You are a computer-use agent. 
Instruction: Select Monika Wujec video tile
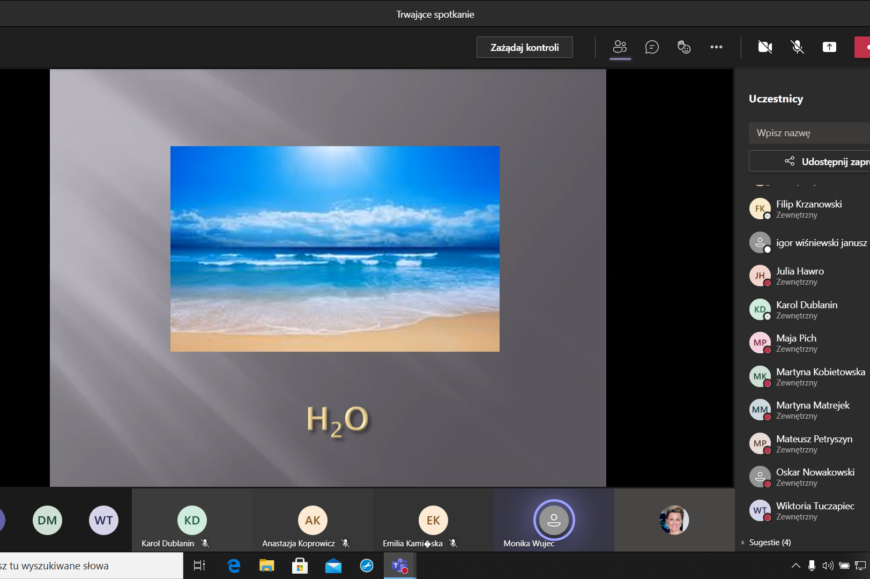[554, 520]
